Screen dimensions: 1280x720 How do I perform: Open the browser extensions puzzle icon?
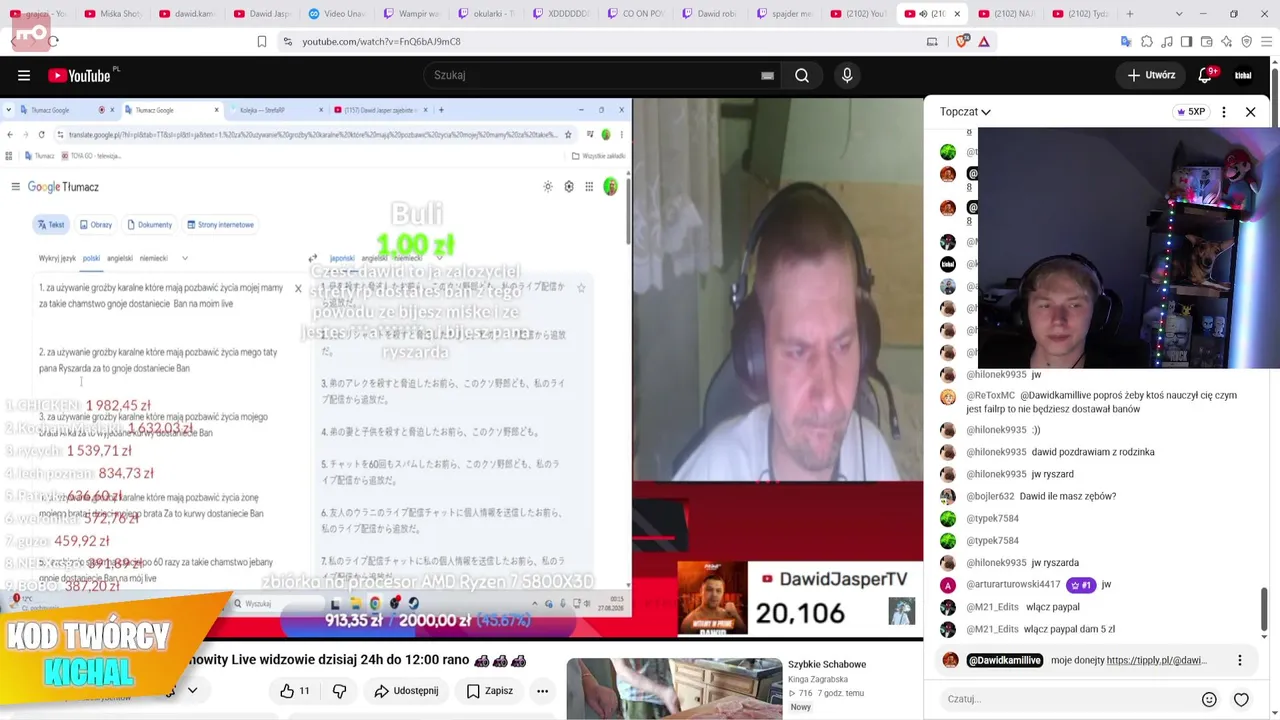point(1146,41)
